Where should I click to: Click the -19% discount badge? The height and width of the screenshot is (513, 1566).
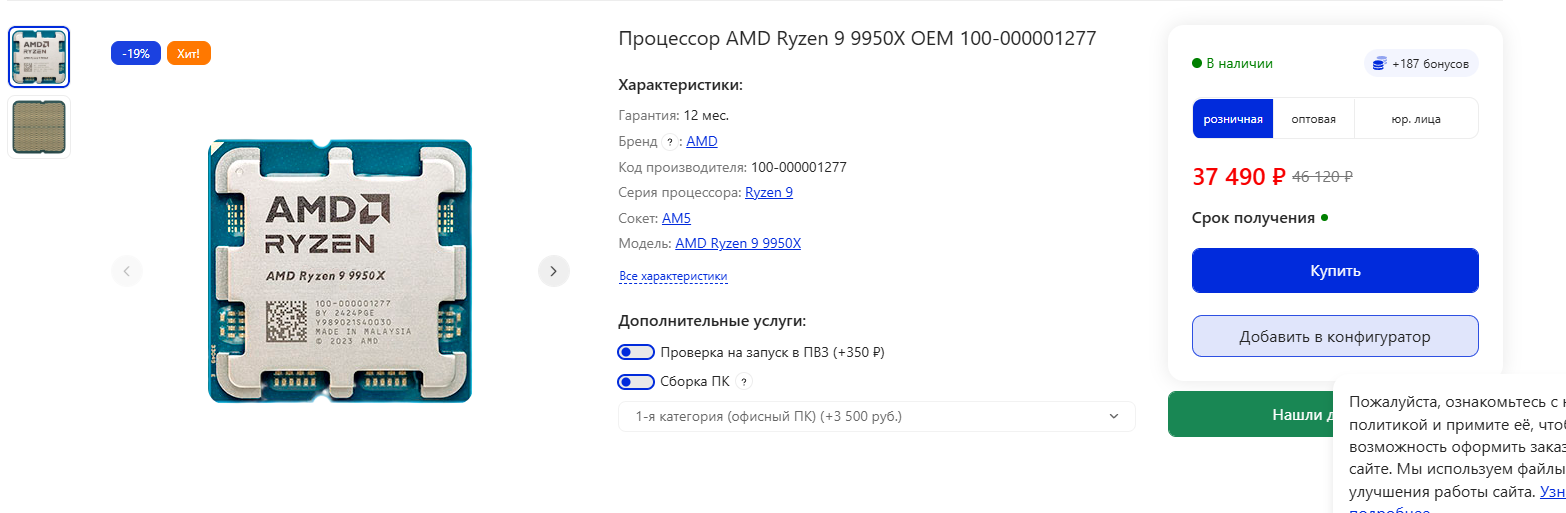136,53
